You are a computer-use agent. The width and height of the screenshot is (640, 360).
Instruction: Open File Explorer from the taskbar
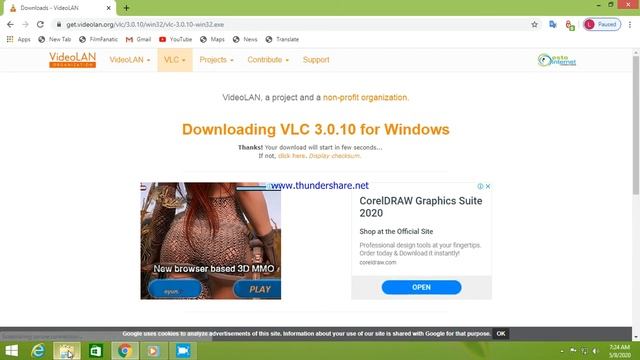coord(67,351)
